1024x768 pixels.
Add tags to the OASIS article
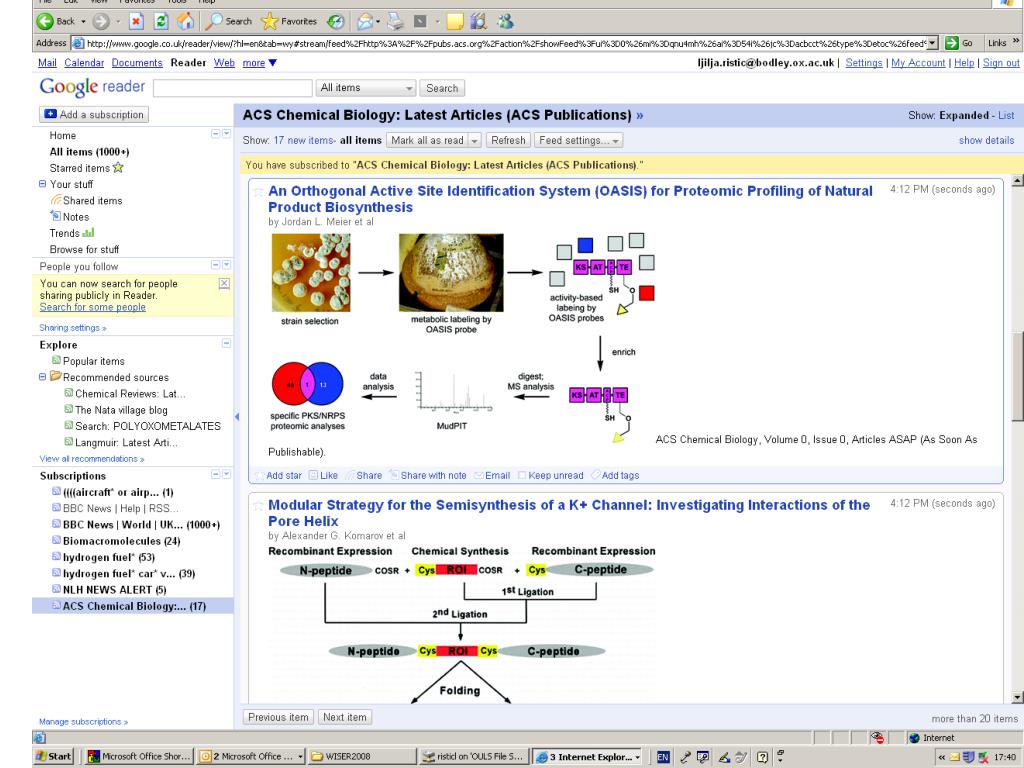615,475
